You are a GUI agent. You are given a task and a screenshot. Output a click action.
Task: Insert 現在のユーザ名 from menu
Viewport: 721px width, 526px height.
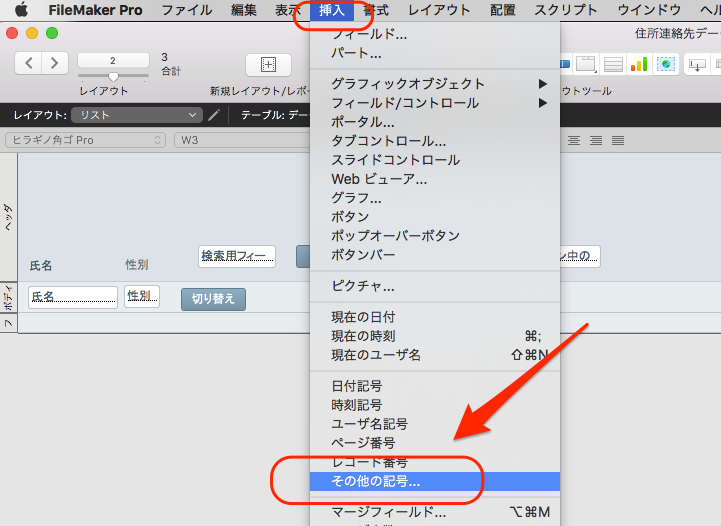click(435, 355)
